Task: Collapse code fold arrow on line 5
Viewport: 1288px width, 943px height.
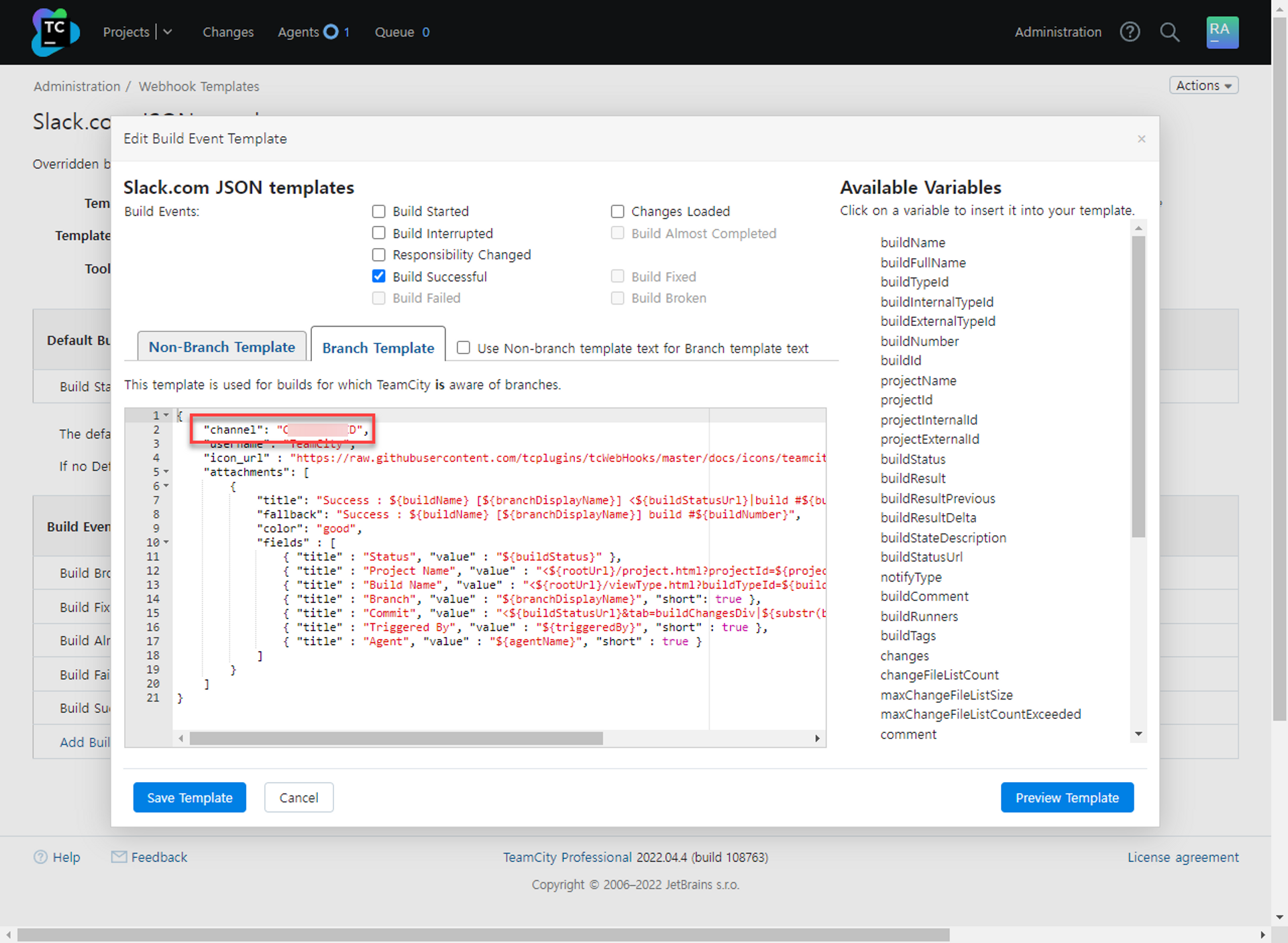Action: pyautogui.click(x=166, y=472)
